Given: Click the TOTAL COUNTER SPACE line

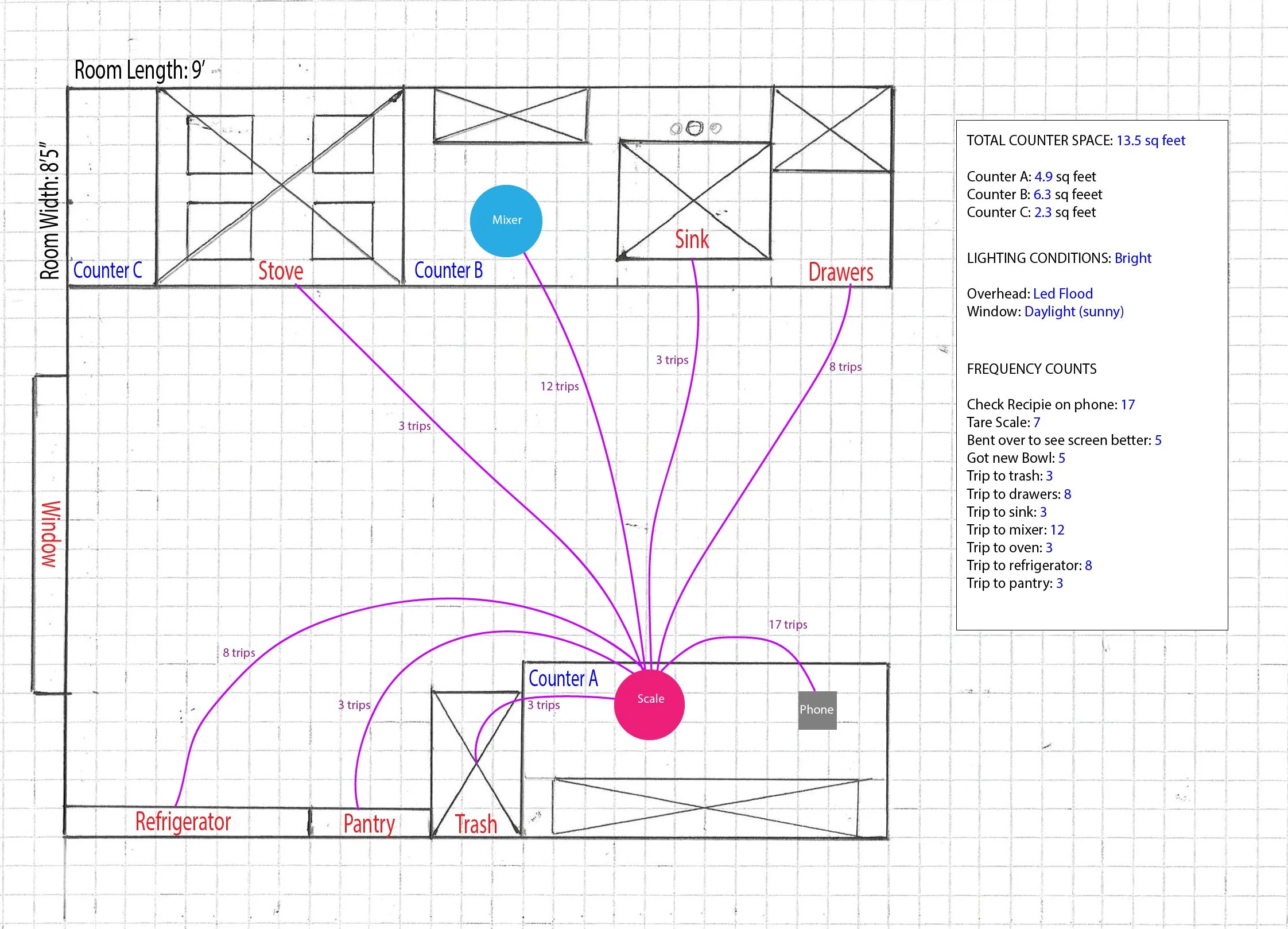Looking at the screenshot, I should coord(1076,141).
